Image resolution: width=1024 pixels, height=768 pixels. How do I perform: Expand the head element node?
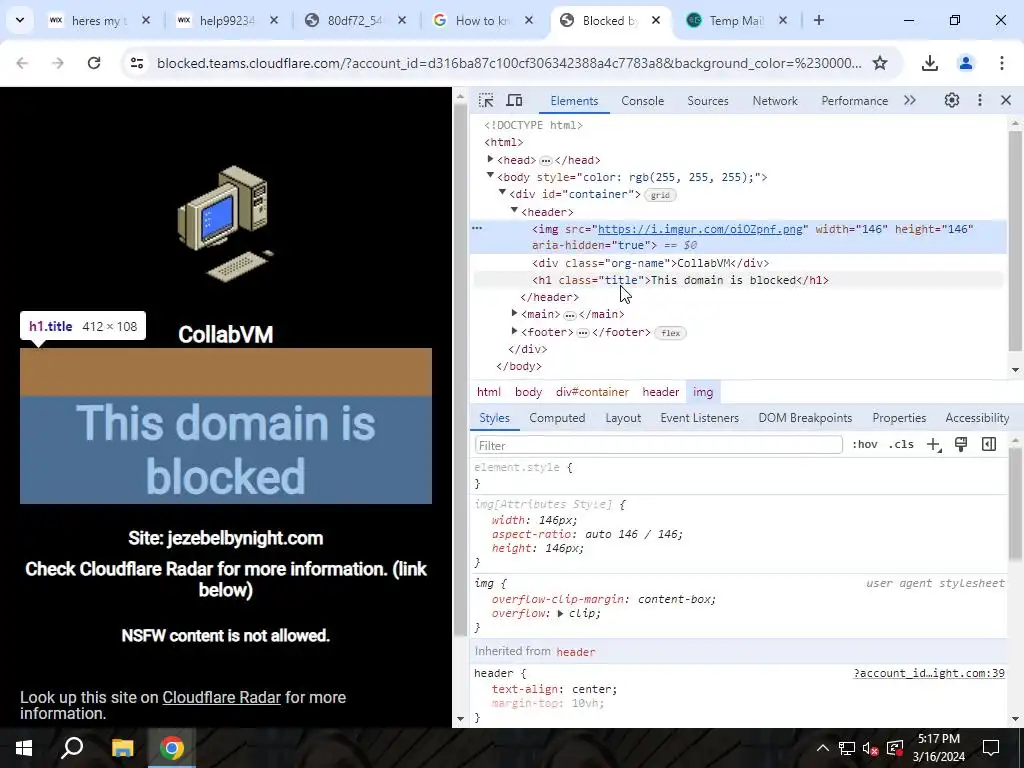490,159
